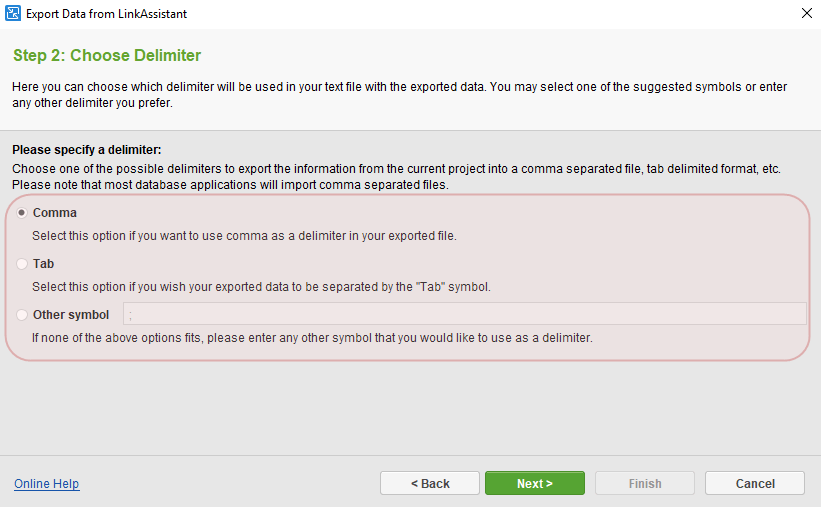Click the 'Step 2: Choose Delimiter' heading
This screenshot has width=821, height=507.
pyautogui.click(x=107, y=55)
